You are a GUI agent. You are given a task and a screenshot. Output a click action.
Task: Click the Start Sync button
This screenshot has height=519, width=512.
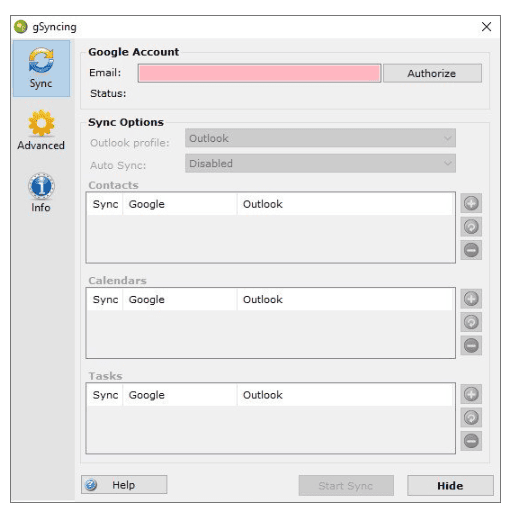tap(346, 486)
